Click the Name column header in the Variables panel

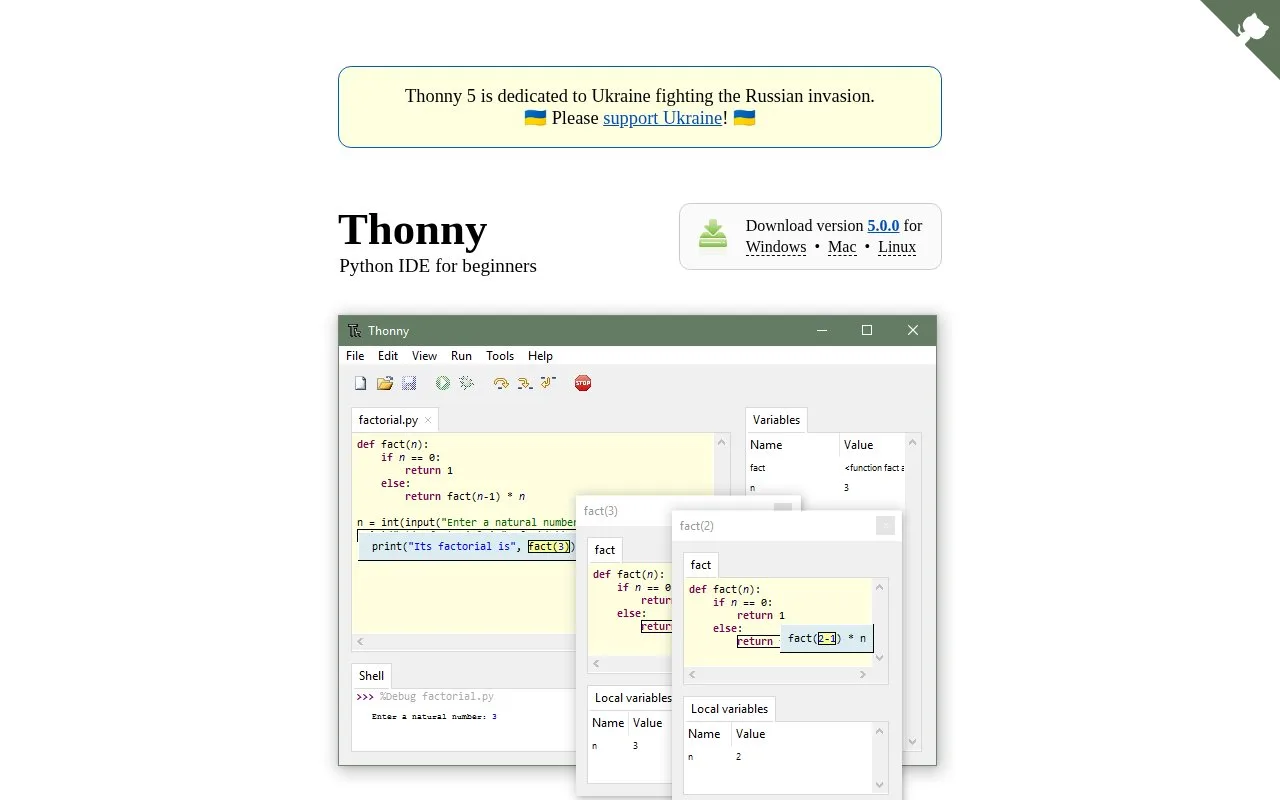click(766, 445)
